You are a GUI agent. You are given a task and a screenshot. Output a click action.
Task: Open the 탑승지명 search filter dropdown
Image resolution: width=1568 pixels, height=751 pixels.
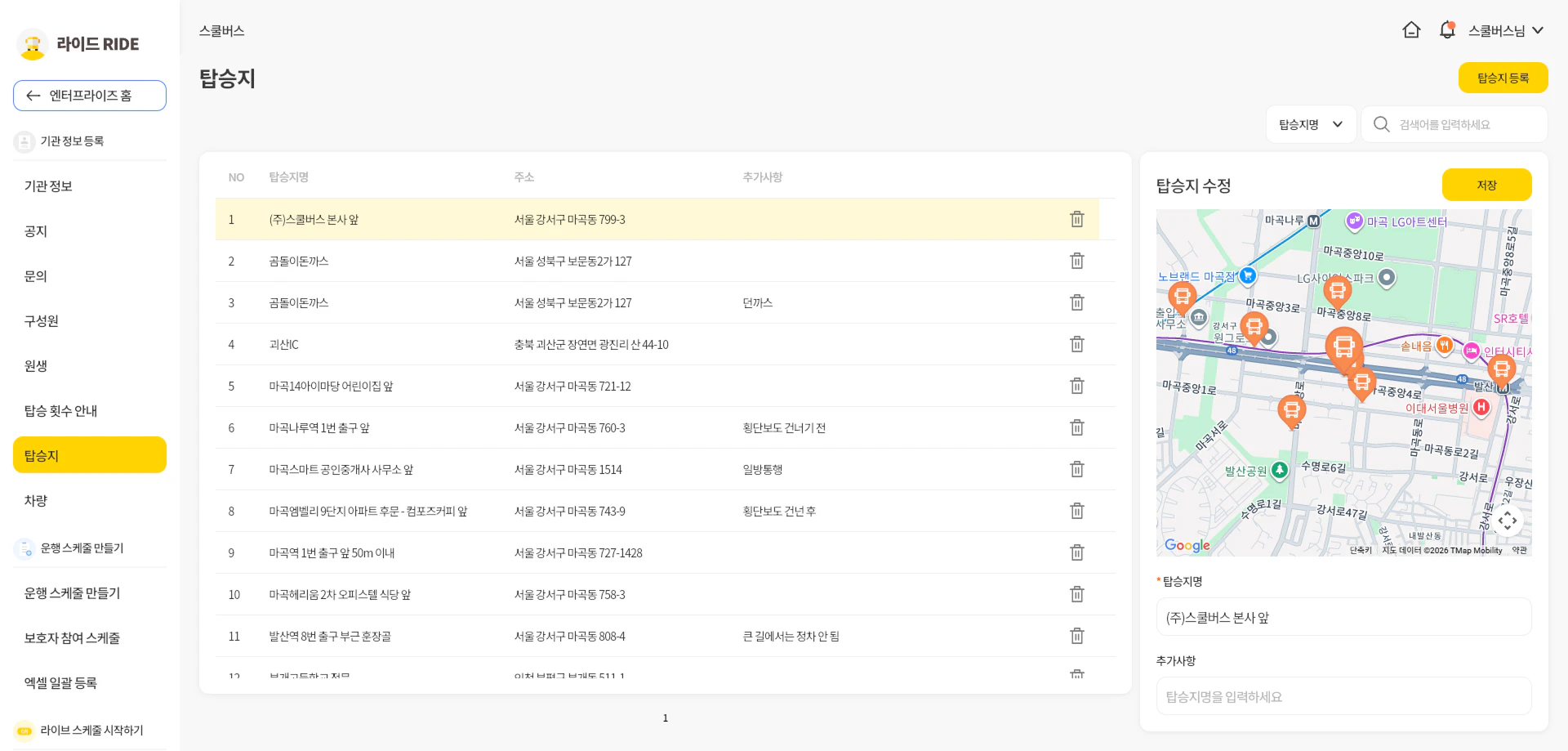[1310, 124]
